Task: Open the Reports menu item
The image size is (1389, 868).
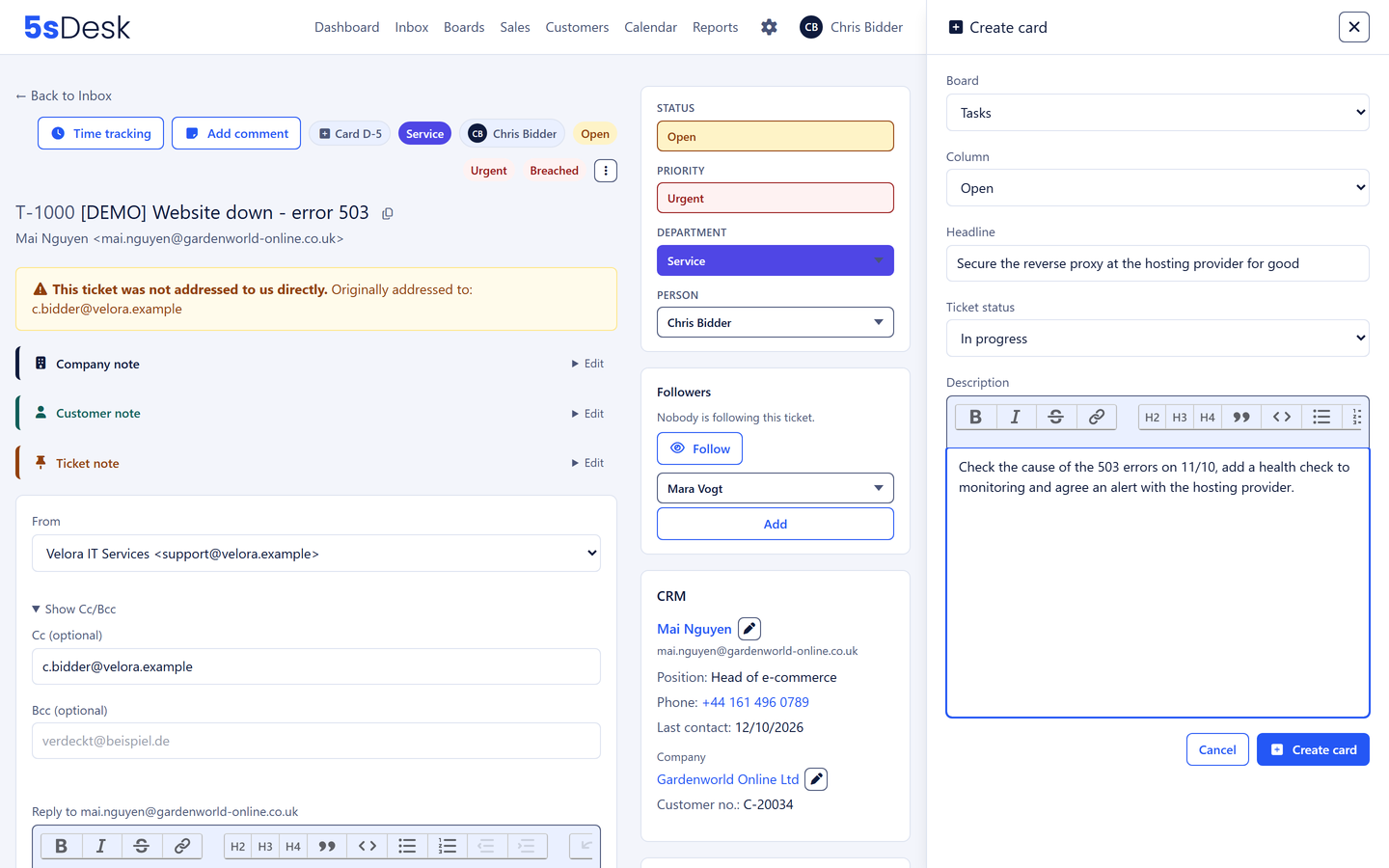Action: click(715, 27)
